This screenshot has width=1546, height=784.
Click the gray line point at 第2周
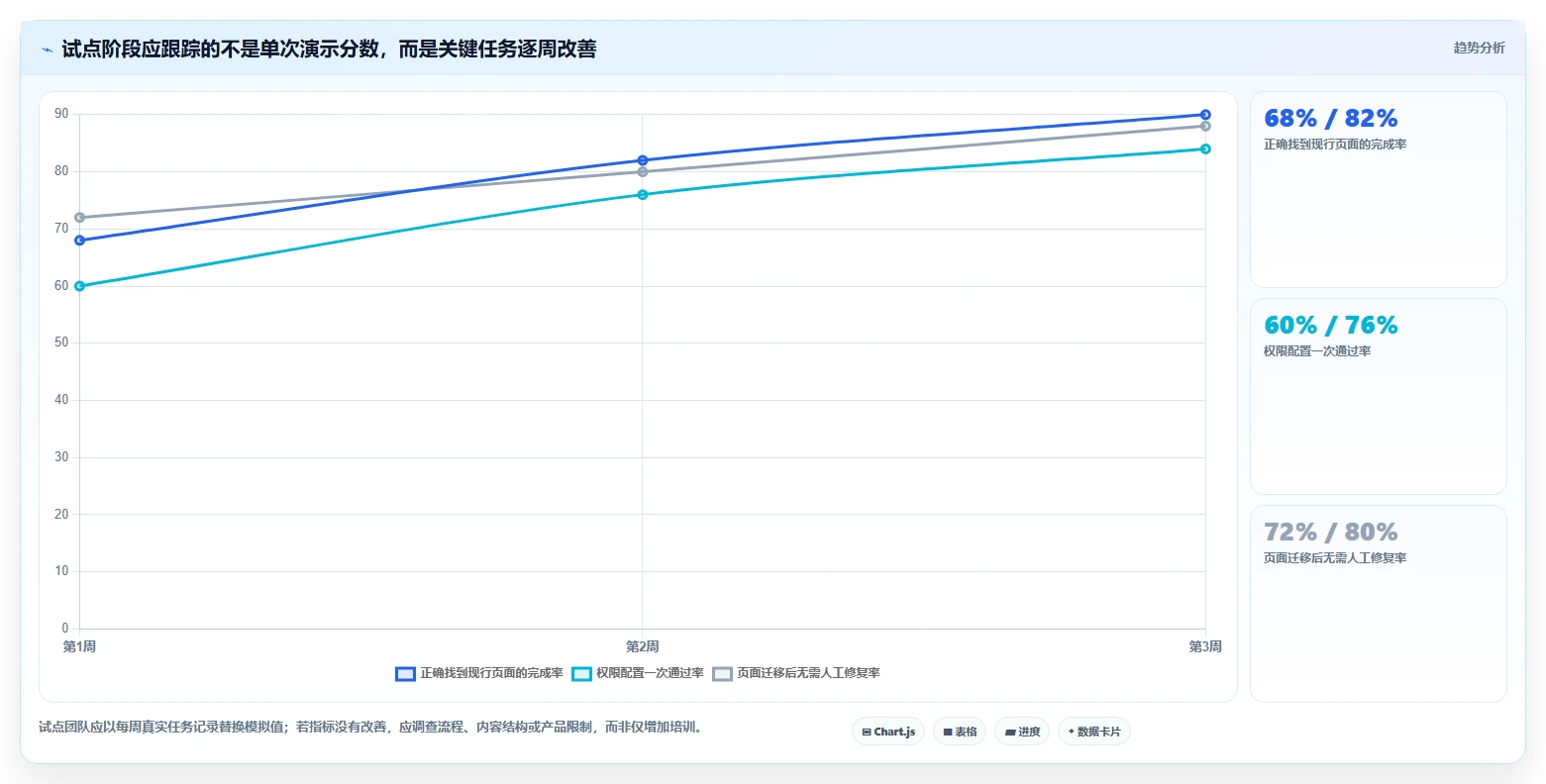pyautogui.click(x=643, y=172)
